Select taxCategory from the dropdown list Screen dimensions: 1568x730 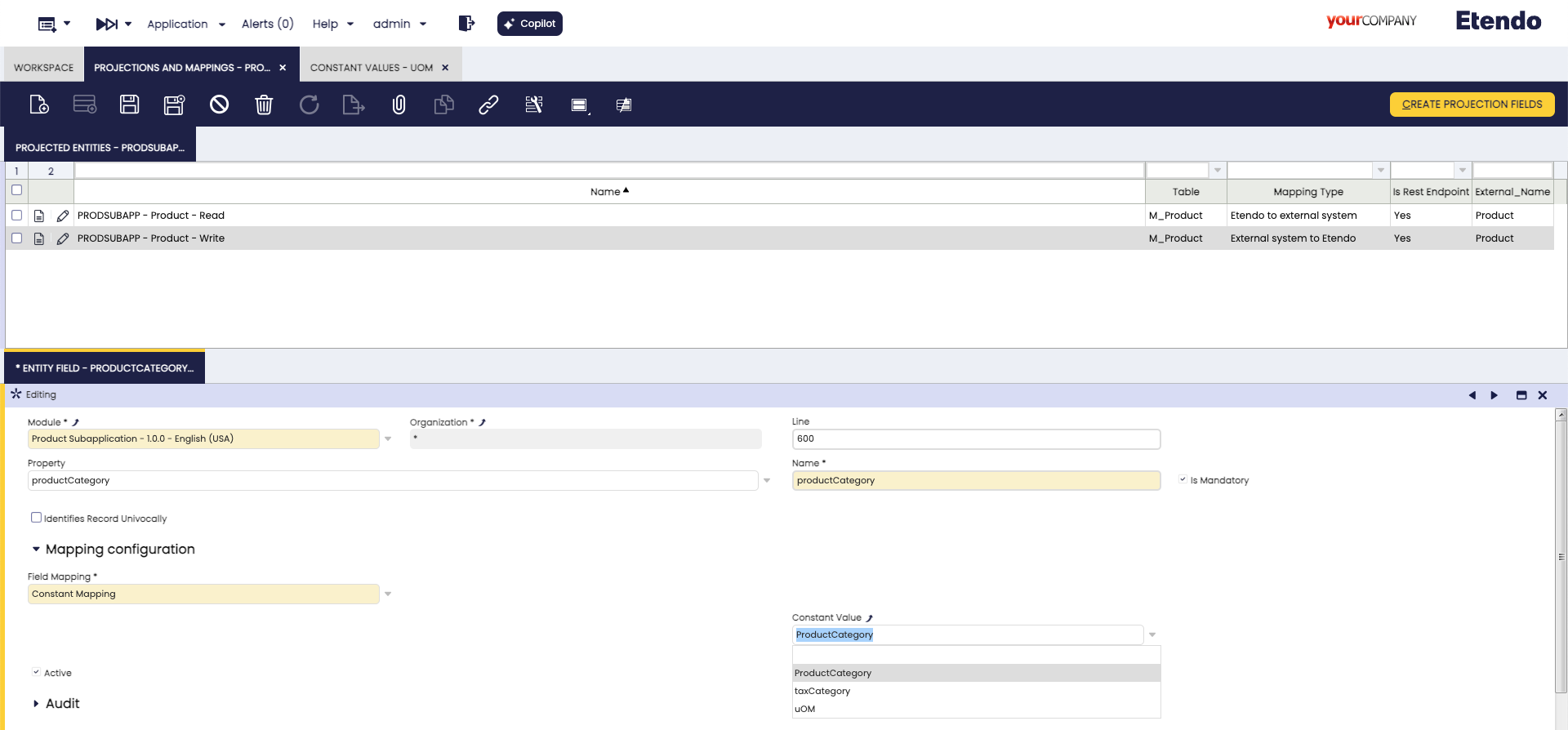tap(976, 692)
